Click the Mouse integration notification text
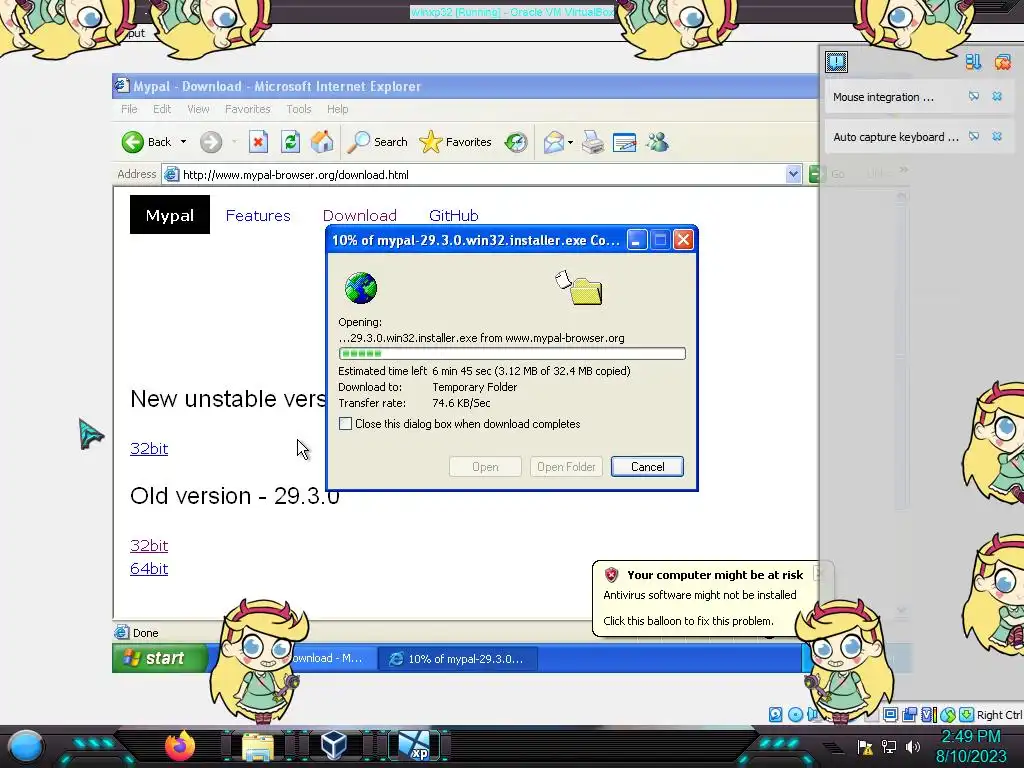 coord(883,97)
